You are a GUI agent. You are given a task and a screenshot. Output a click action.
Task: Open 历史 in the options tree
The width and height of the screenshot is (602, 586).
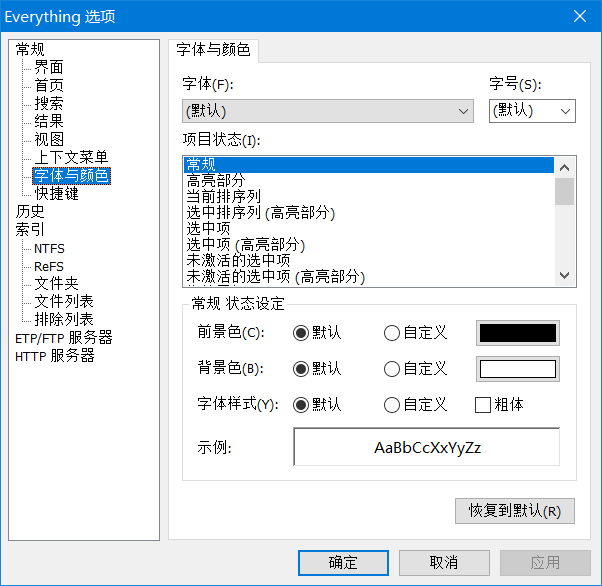30,212
